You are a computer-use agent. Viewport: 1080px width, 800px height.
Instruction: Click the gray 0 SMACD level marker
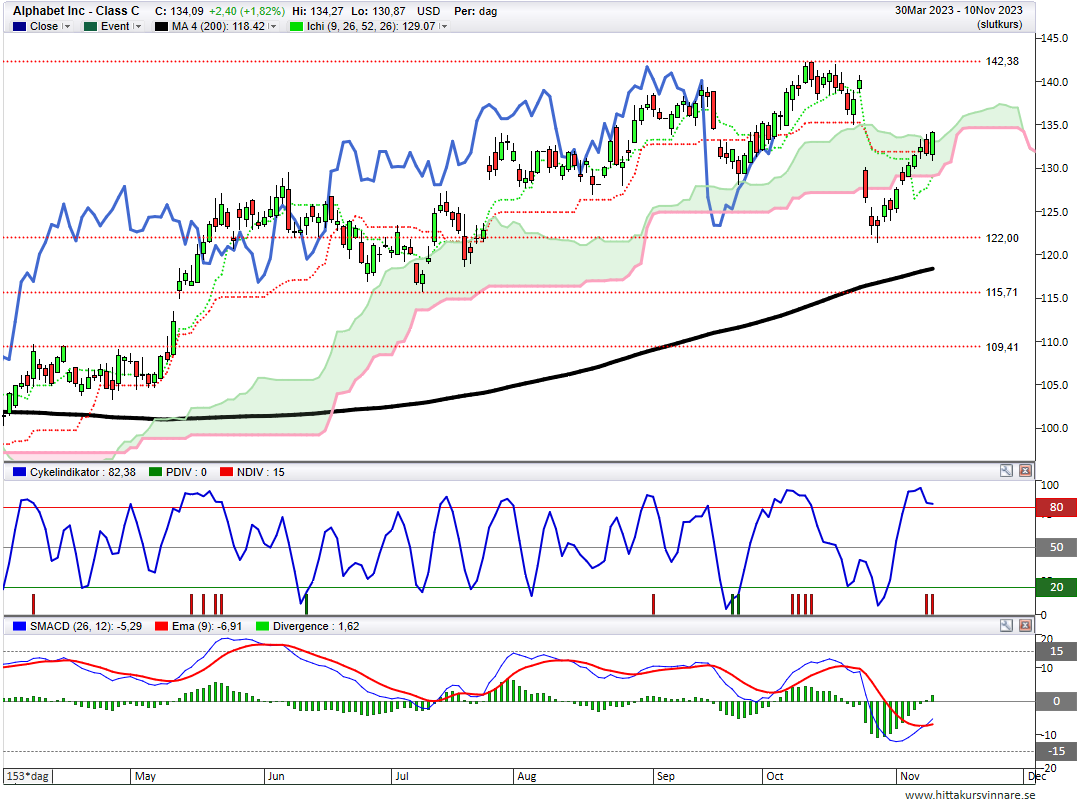coord(1057,701)
